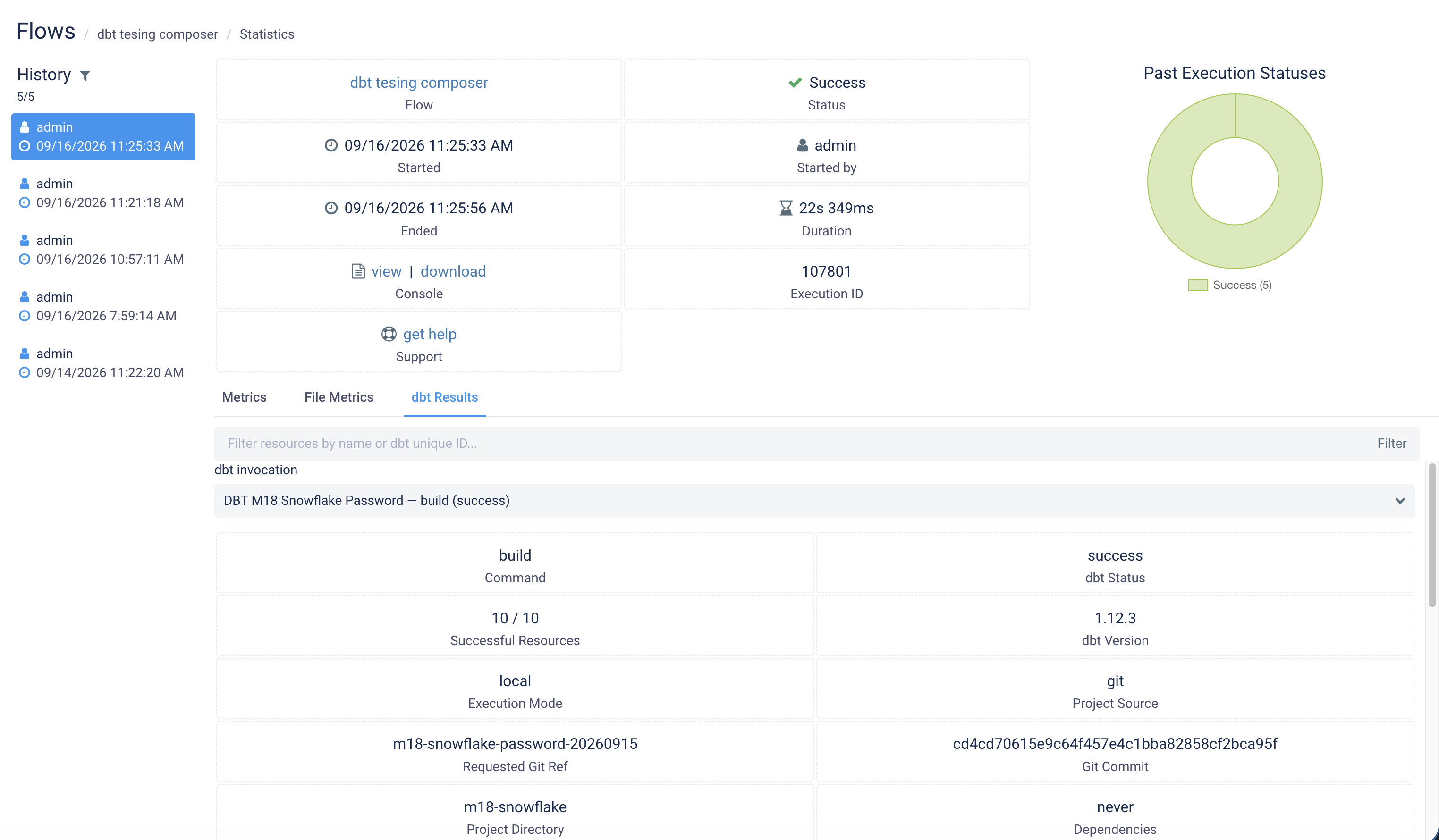Expand the dbt invocation dropdown chevron
The width and height of the screenshot is (1439, 840).
1400,501
